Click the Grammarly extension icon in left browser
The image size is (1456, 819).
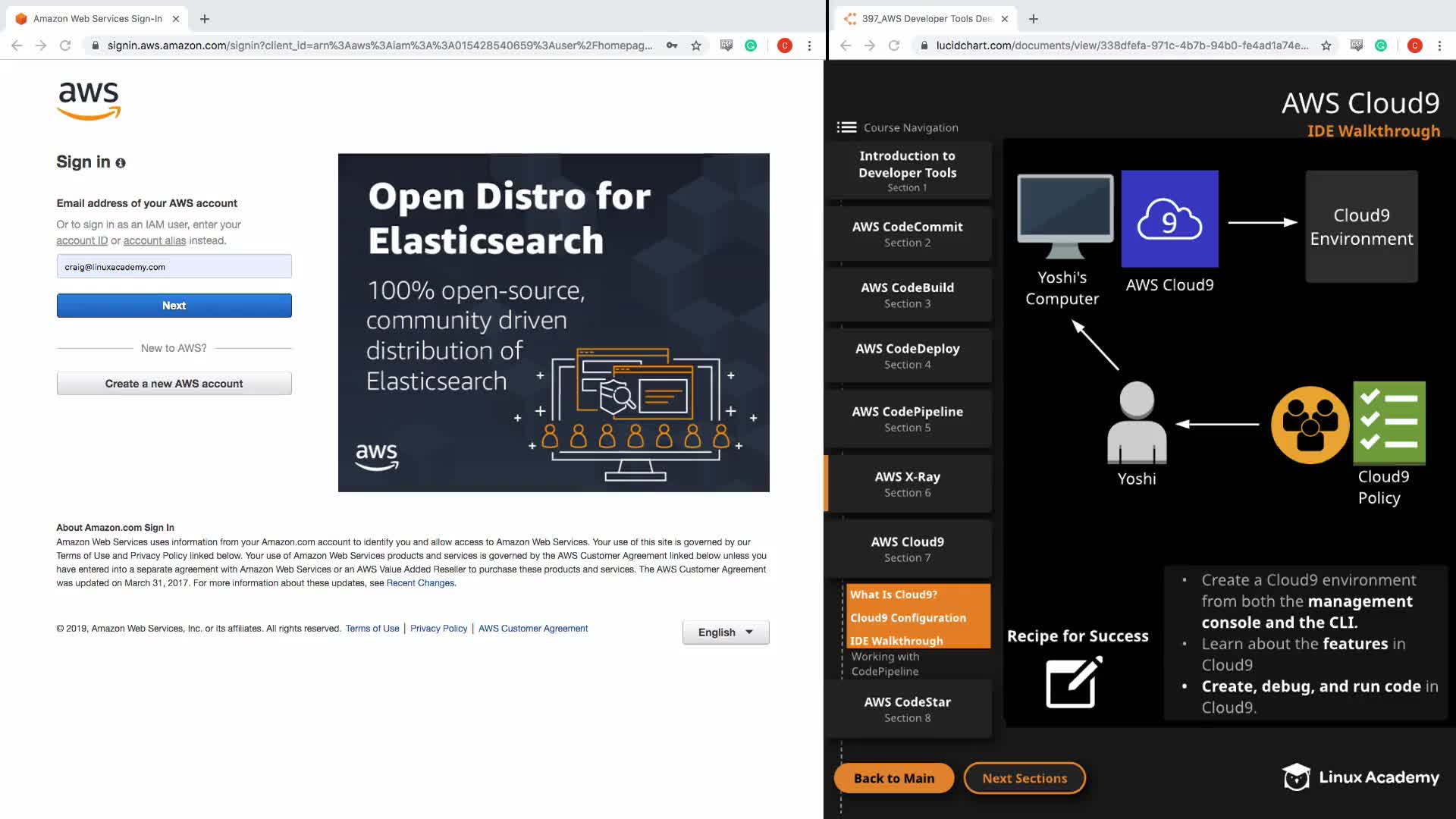pos(751,45)
